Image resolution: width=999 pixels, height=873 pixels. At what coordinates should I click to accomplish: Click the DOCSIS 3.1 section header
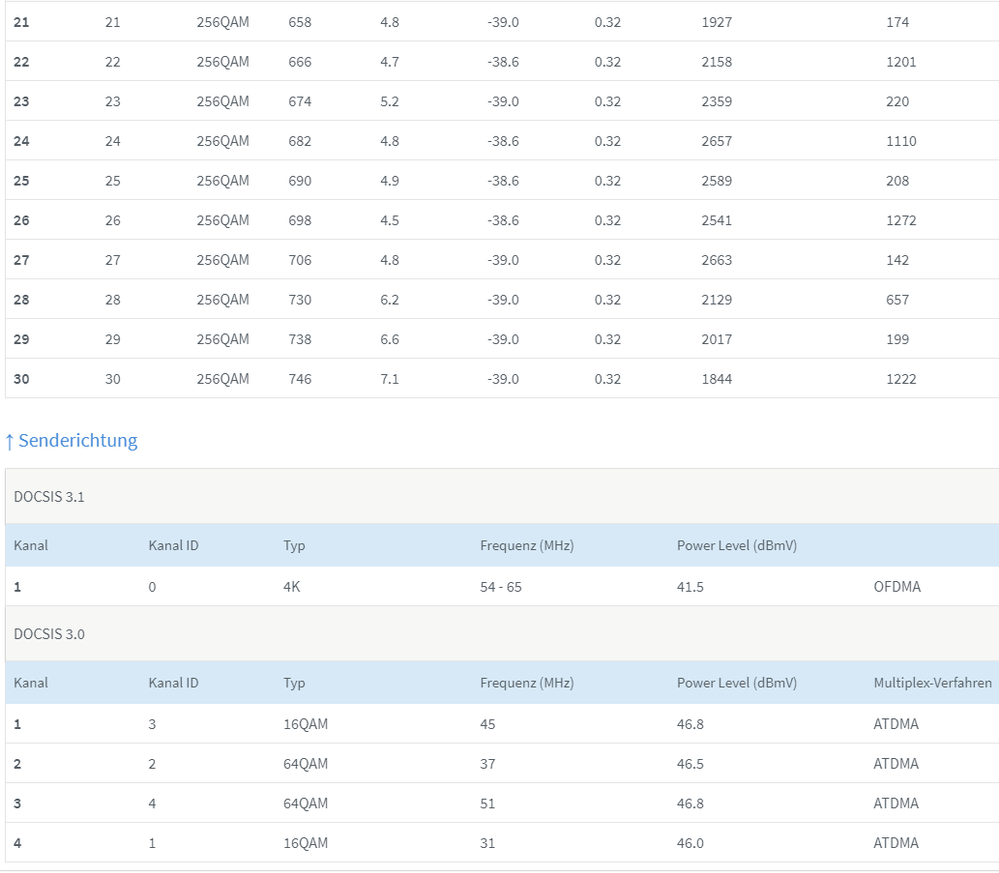(x=49, y=497)
